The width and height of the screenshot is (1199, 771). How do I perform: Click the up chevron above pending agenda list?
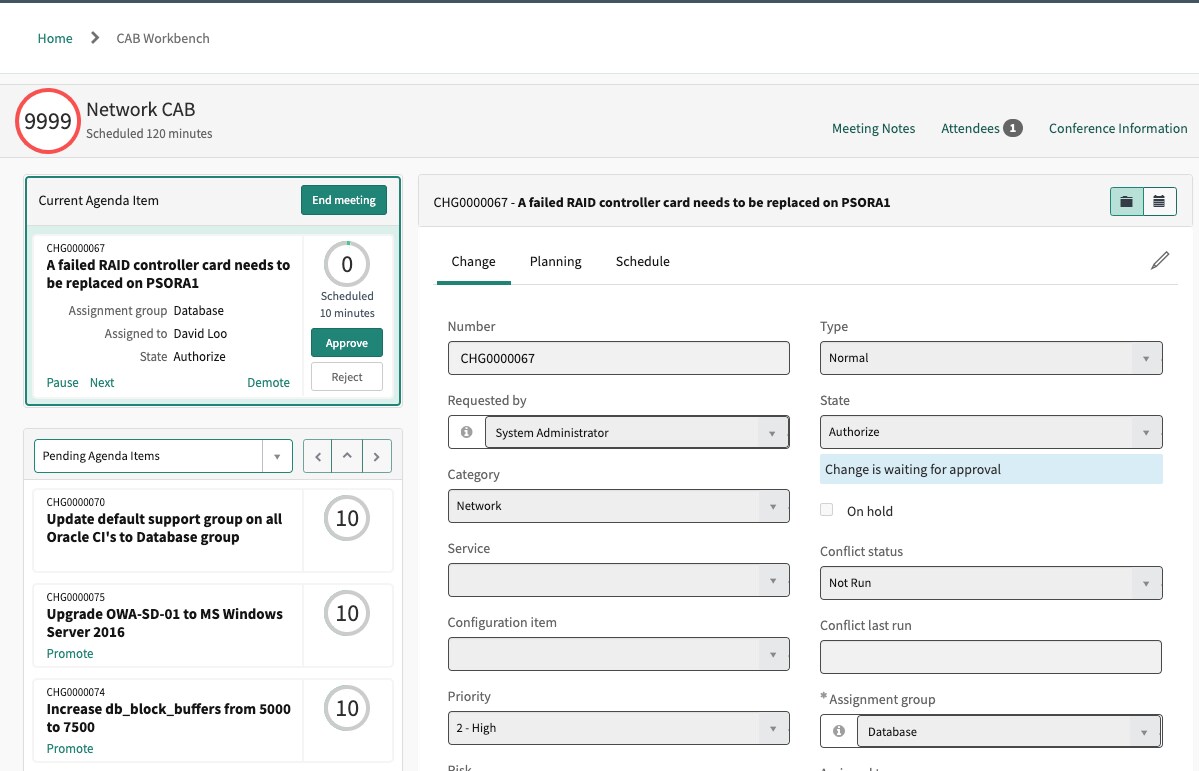tap(346, 456)
